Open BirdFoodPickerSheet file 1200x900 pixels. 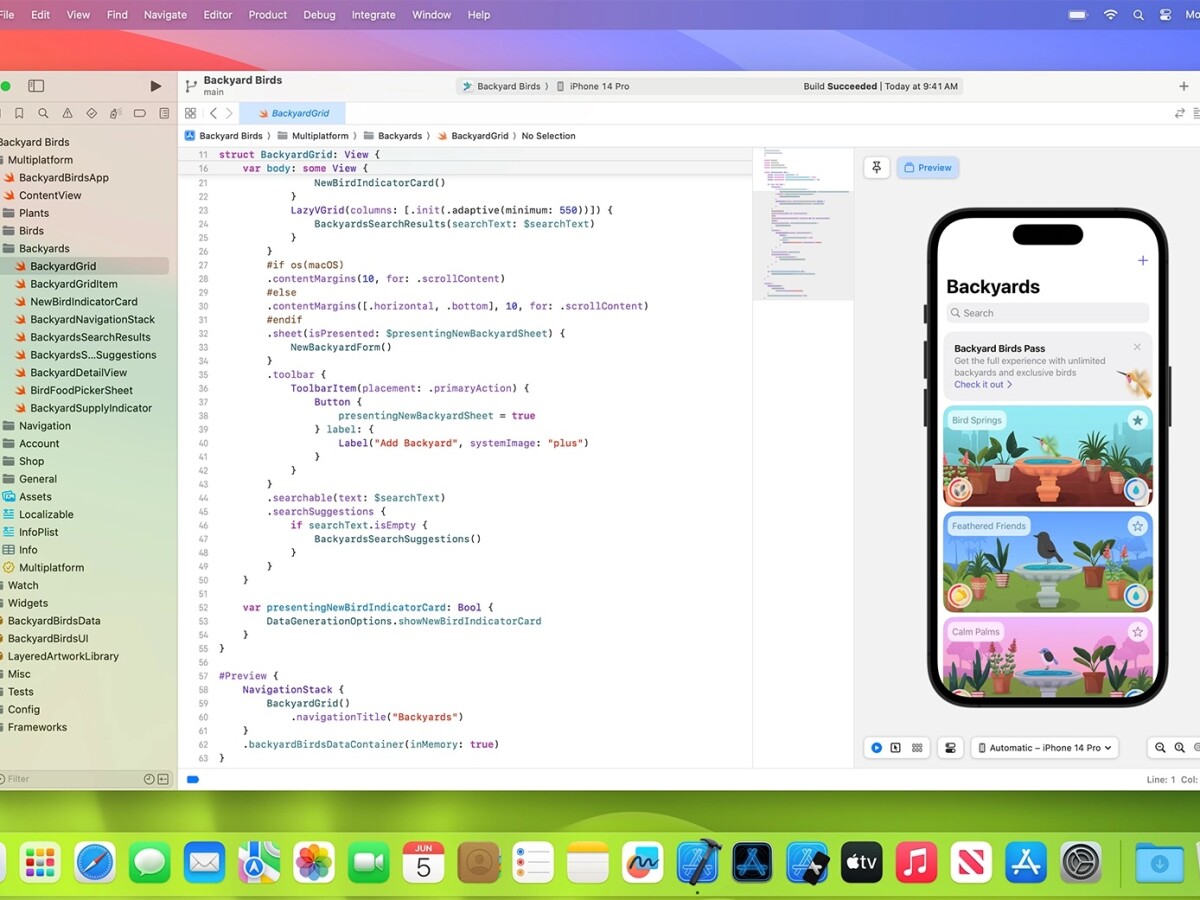click(81, 391)
